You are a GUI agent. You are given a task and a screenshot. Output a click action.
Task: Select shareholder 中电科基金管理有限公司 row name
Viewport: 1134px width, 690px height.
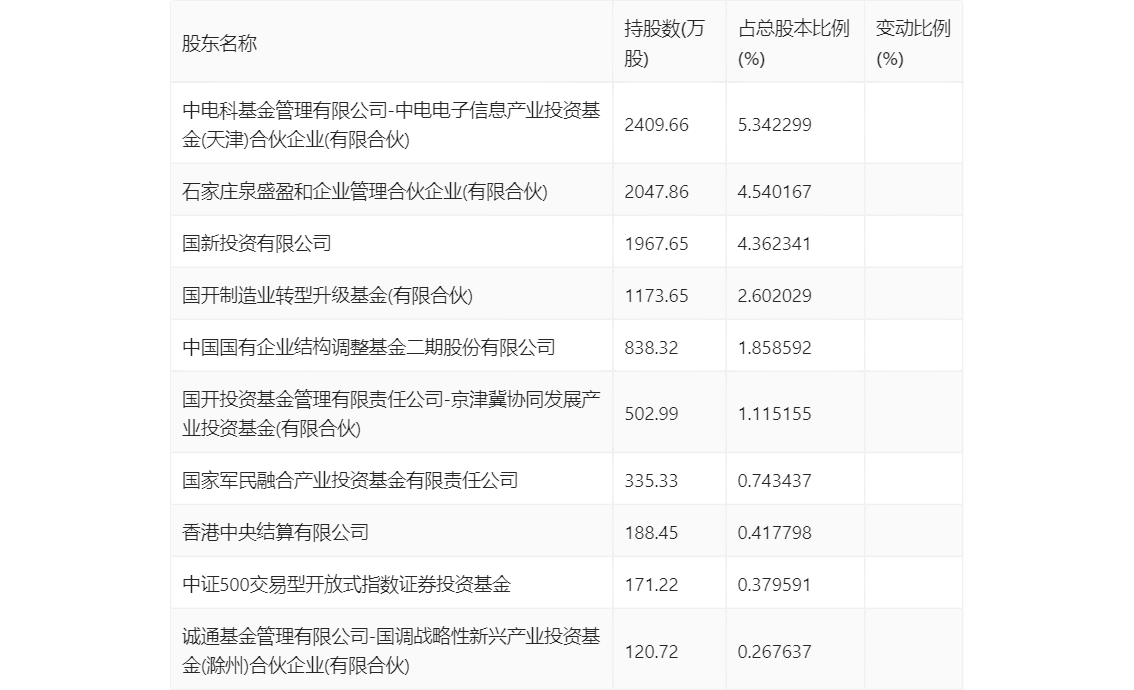click(x=391, y=124)
